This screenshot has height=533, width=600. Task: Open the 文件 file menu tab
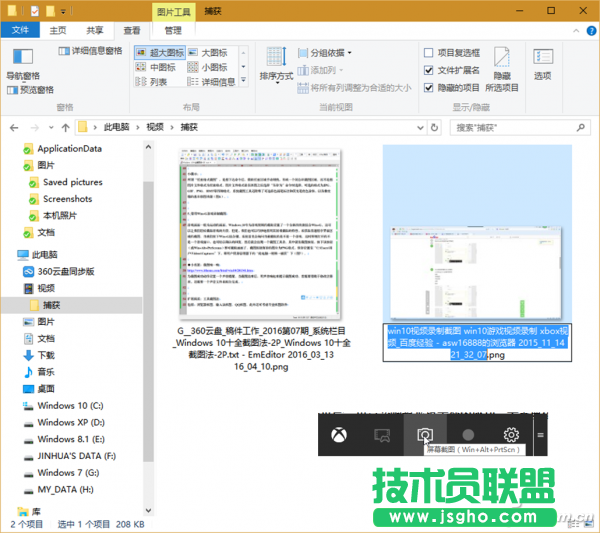point(19,31)
